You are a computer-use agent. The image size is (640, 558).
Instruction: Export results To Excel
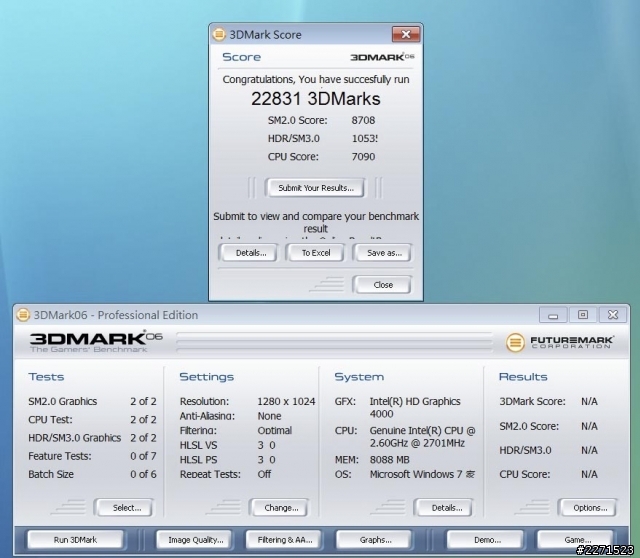(315, 253)
